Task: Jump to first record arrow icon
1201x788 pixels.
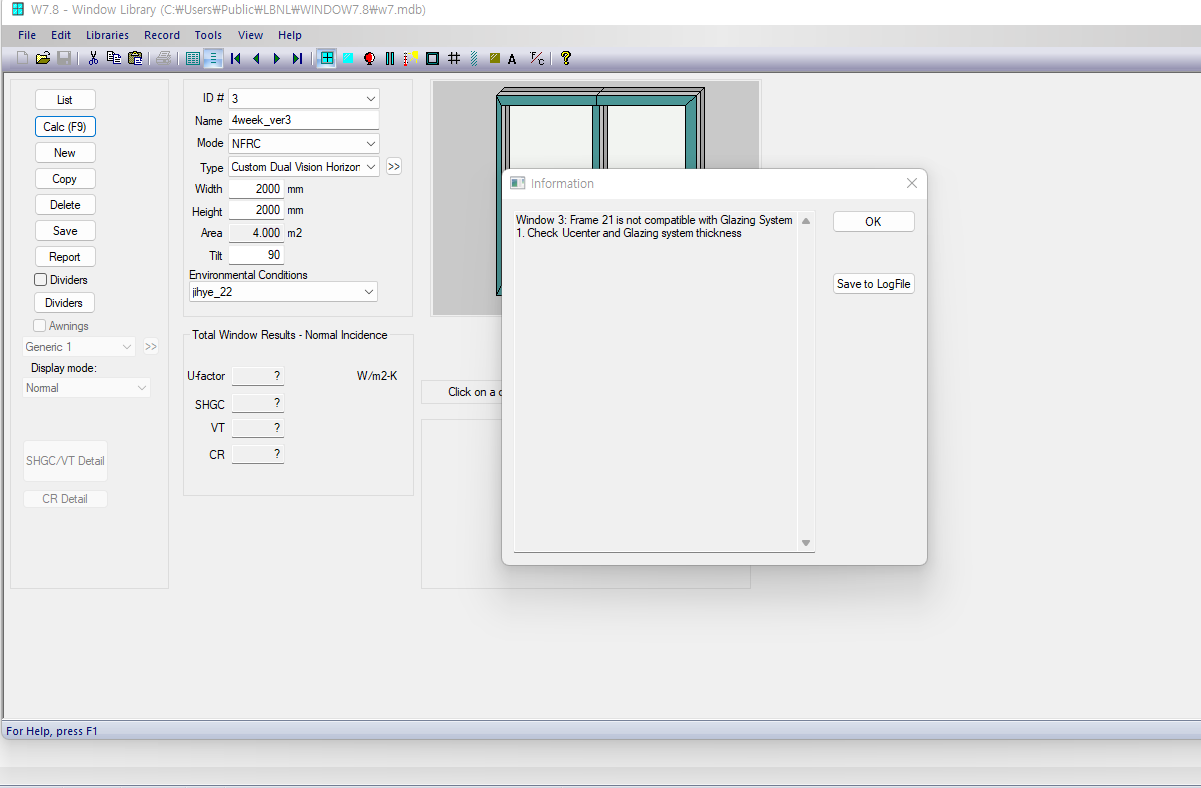Action: (236, 59)
